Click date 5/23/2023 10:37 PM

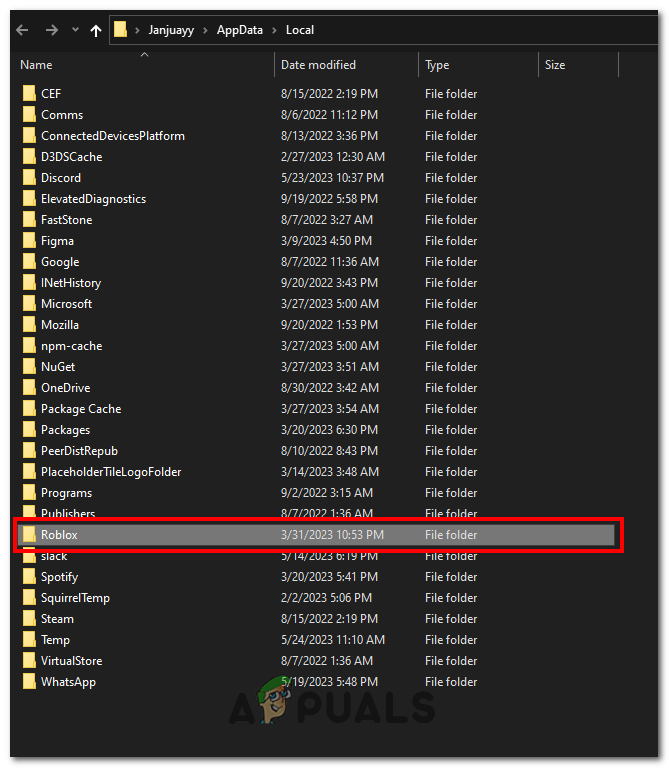click(332, 178)
